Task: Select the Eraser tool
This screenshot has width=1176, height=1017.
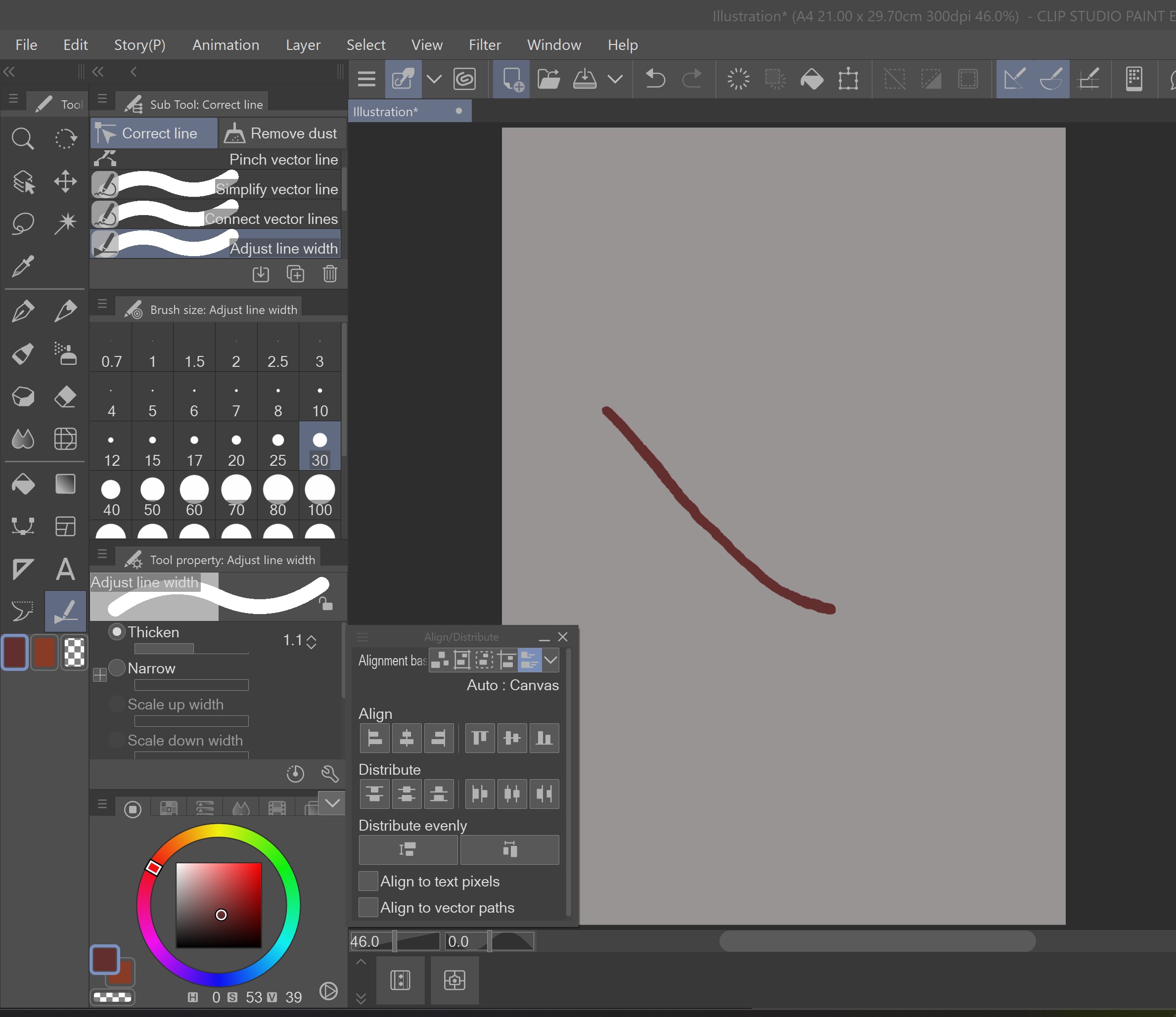Action: [65, 396]
